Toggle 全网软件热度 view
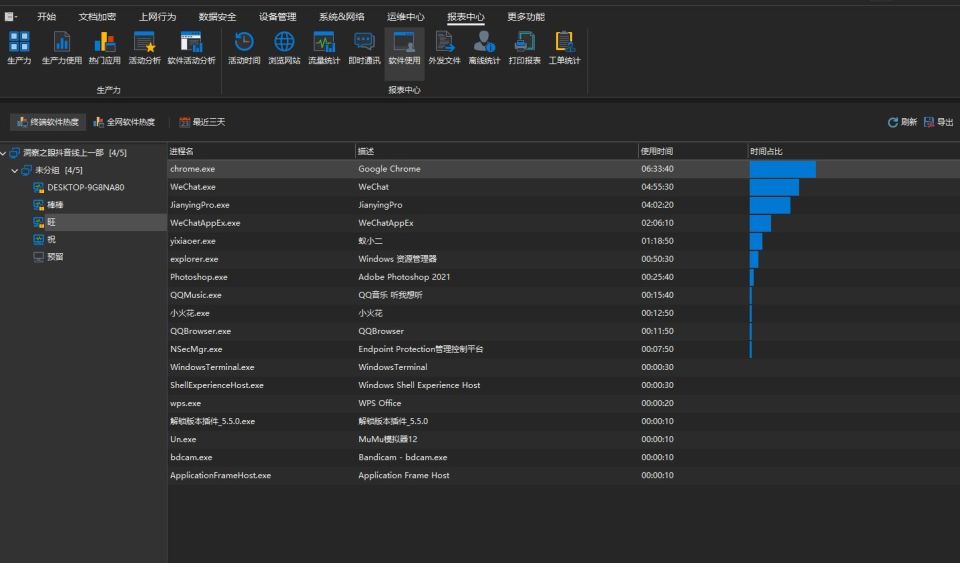The image size is (960, 563). pos(124,122)
